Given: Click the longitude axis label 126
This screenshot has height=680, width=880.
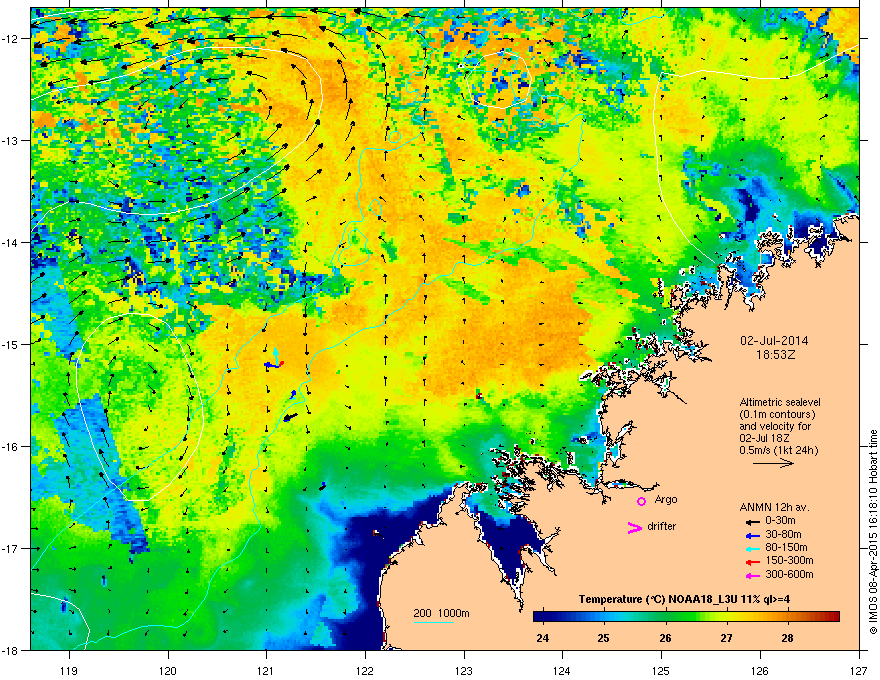Looking at the screenshot, I should point(760,670).
